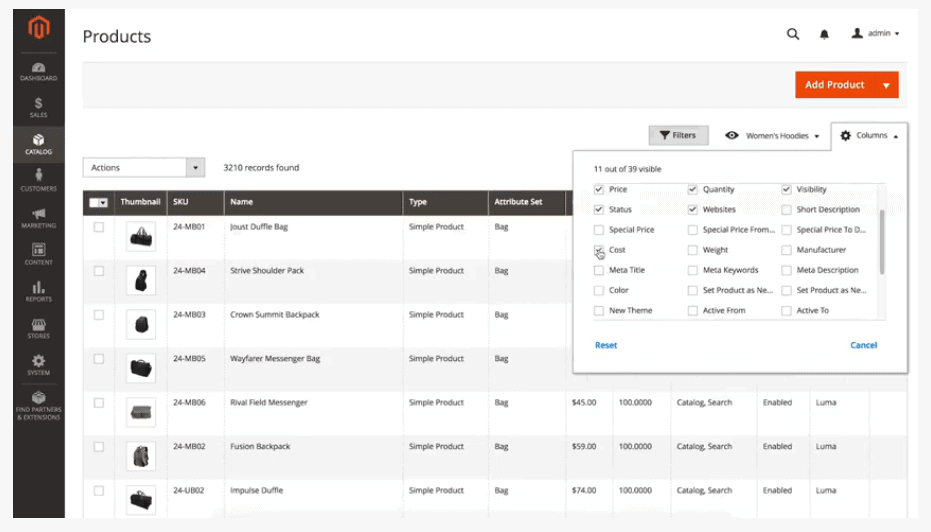Select the Strive Shoulder Pack row checkbox
931x532 pixels.
(x=99, y=271)
